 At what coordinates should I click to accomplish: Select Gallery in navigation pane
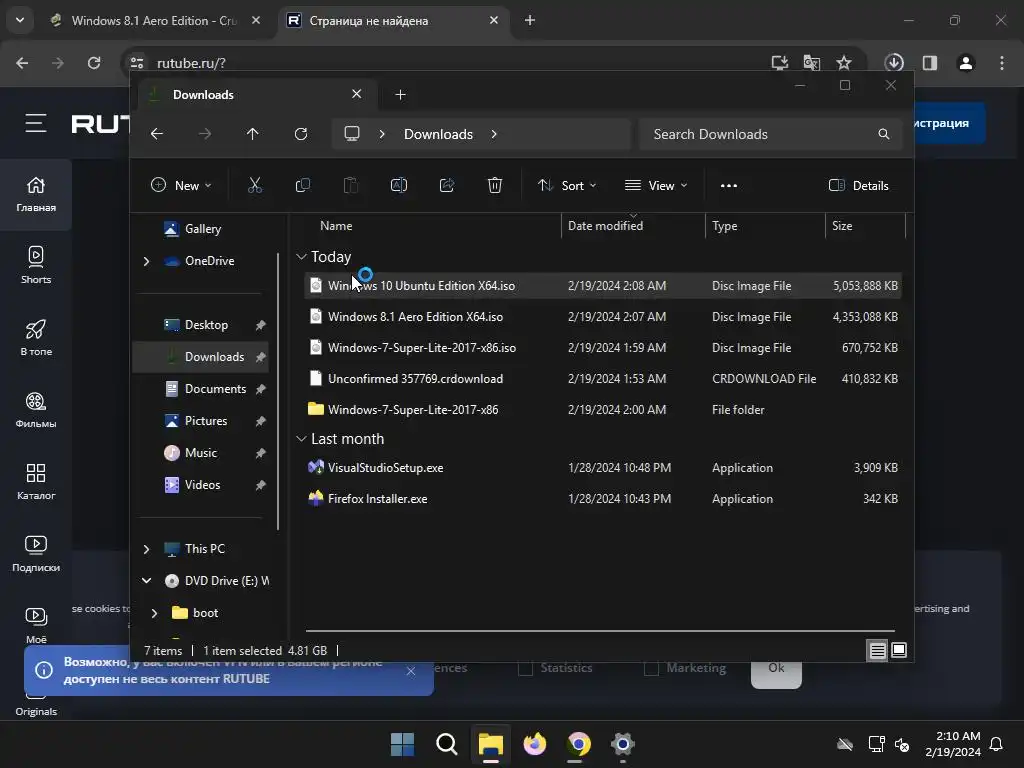click(x=202, y=229)
